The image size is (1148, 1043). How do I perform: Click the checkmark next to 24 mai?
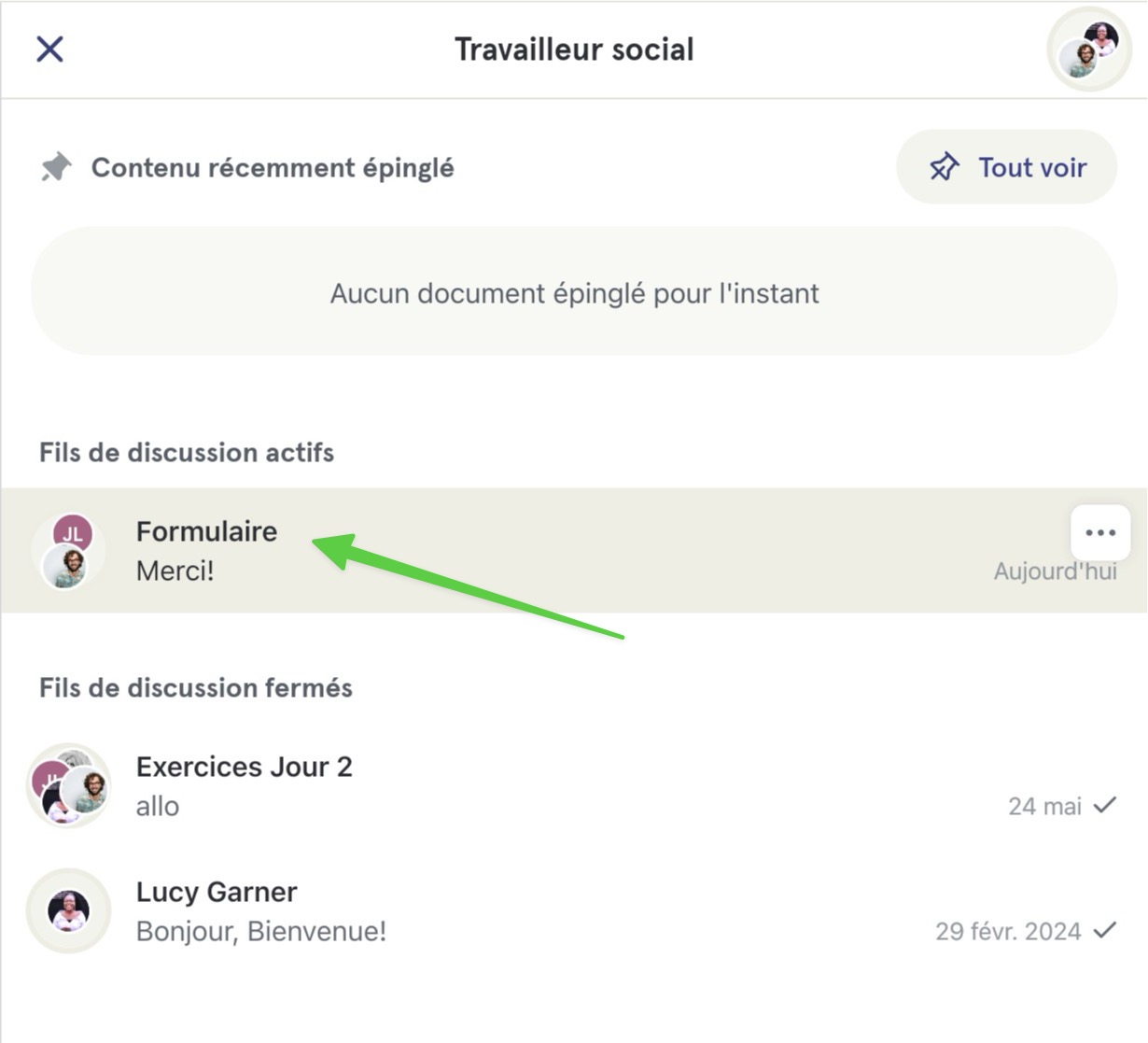[x=1105, y=805]
